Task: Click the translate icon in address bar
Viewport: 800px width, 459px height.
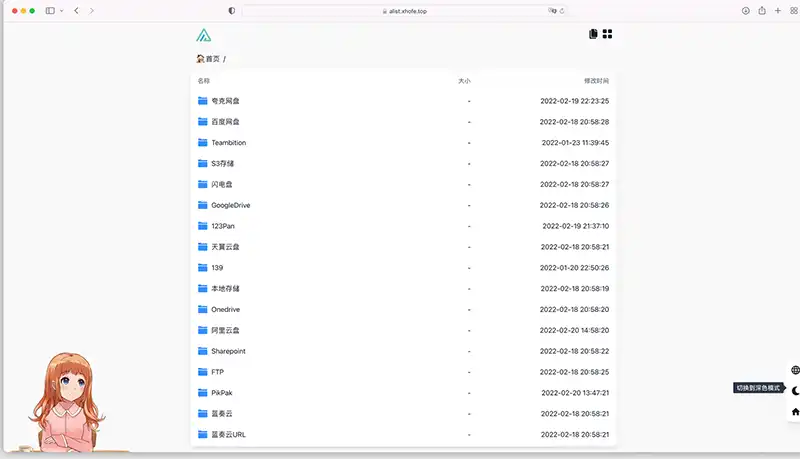Action: click(x=552, y=11)
